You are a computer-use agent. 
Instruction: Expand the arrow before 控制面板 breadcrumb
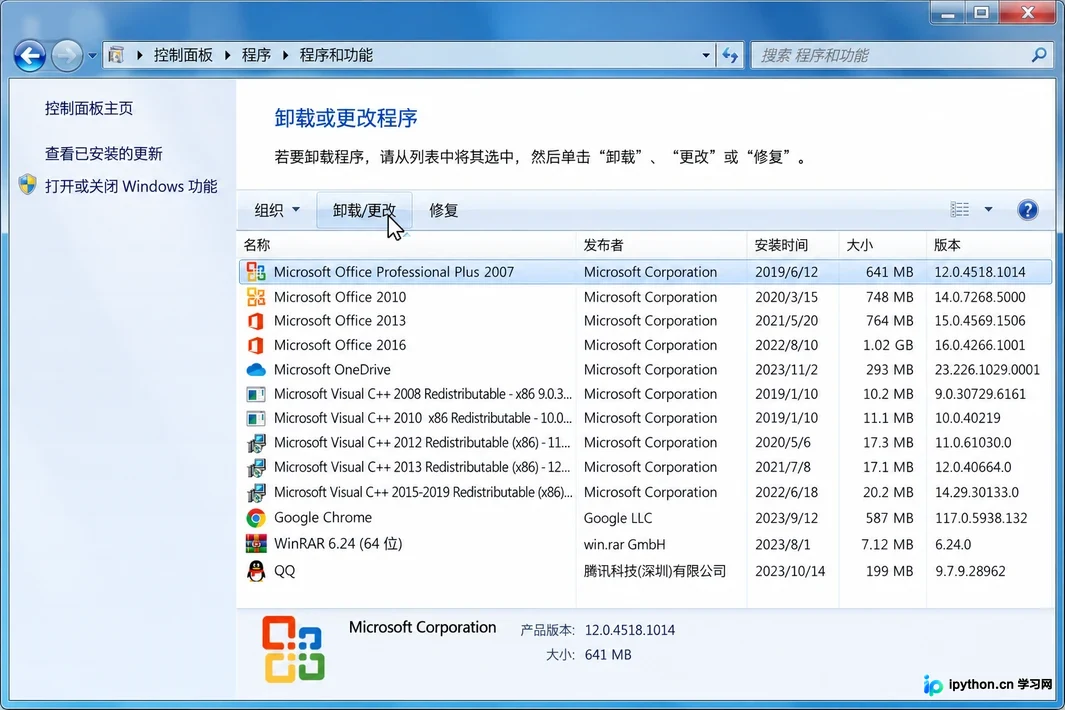click(x=139, y=55)
